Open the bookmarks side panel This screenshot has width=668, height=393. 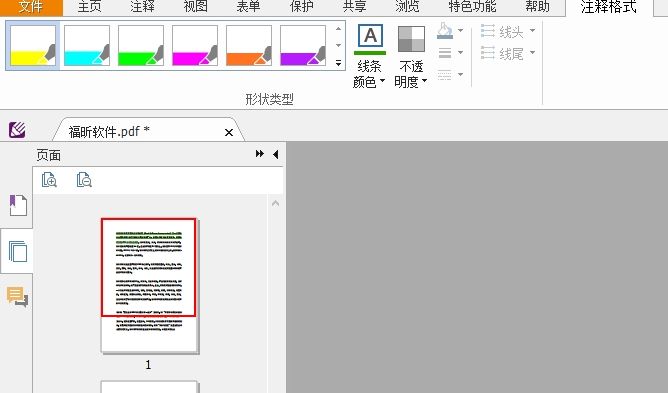click(18, 205)
